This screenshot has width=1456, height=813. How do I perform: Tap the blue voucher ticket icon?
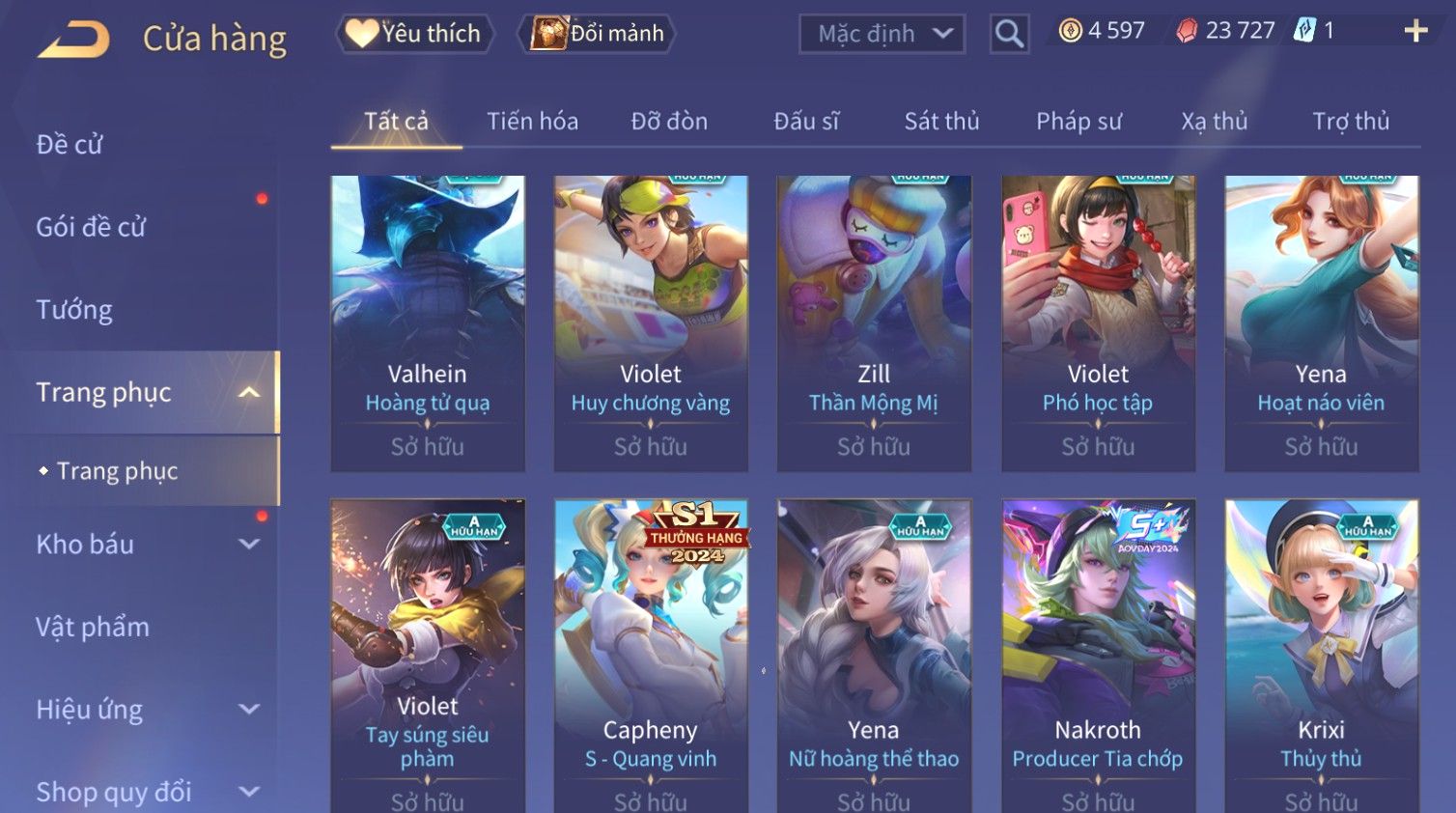[x=1304, y=30]
